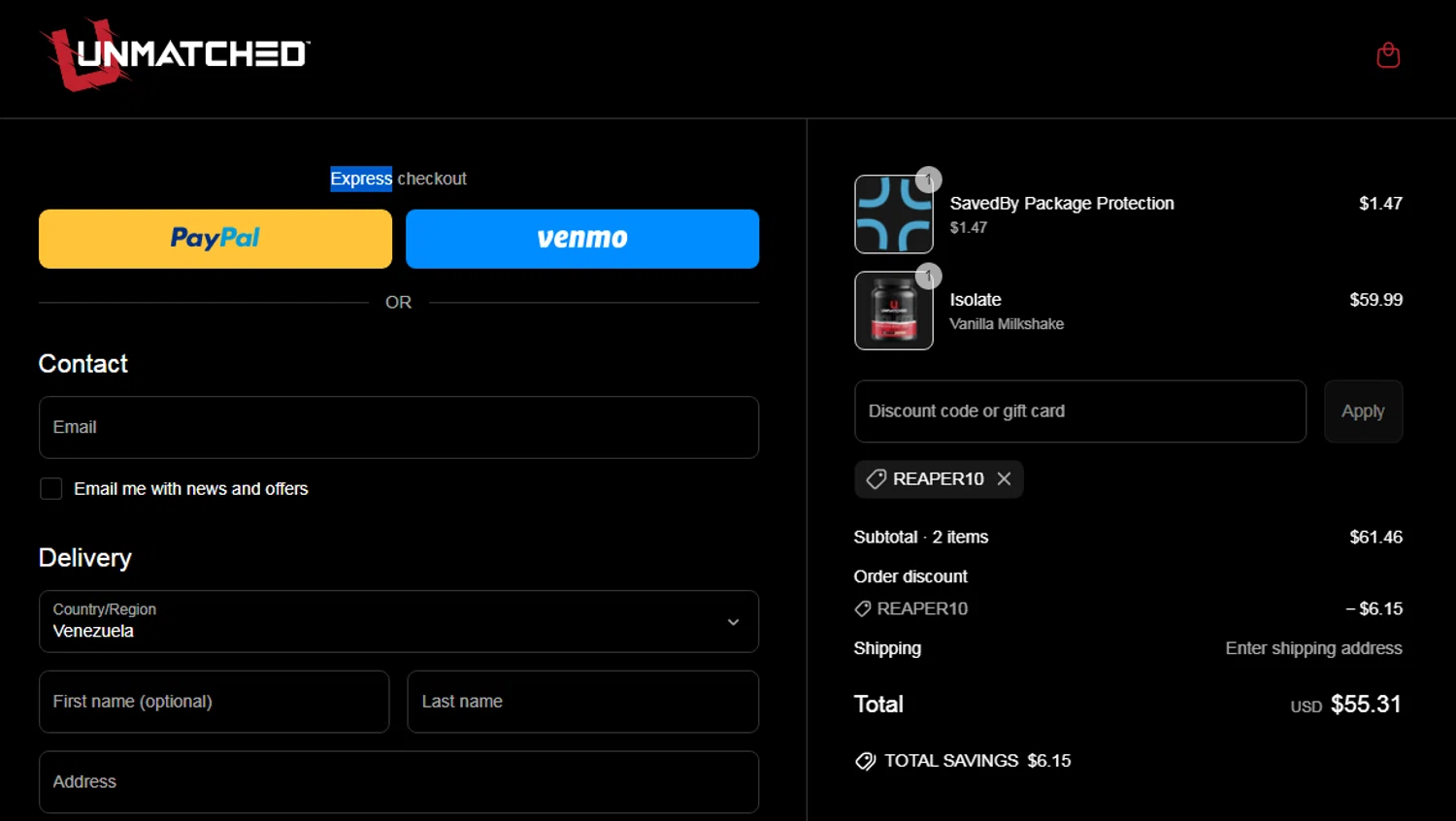Remove the REAPER10 discount code

(x=1004, y=478)
